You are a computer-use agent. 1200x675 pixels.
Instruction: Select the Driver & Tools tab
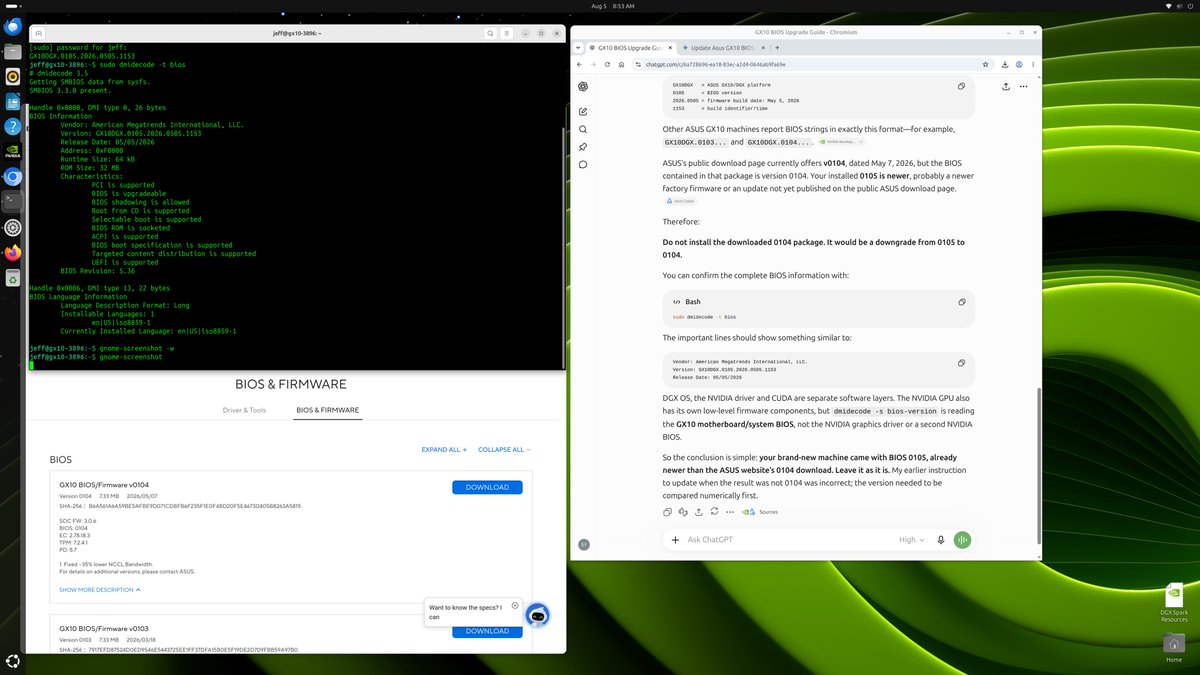[244, 410]
